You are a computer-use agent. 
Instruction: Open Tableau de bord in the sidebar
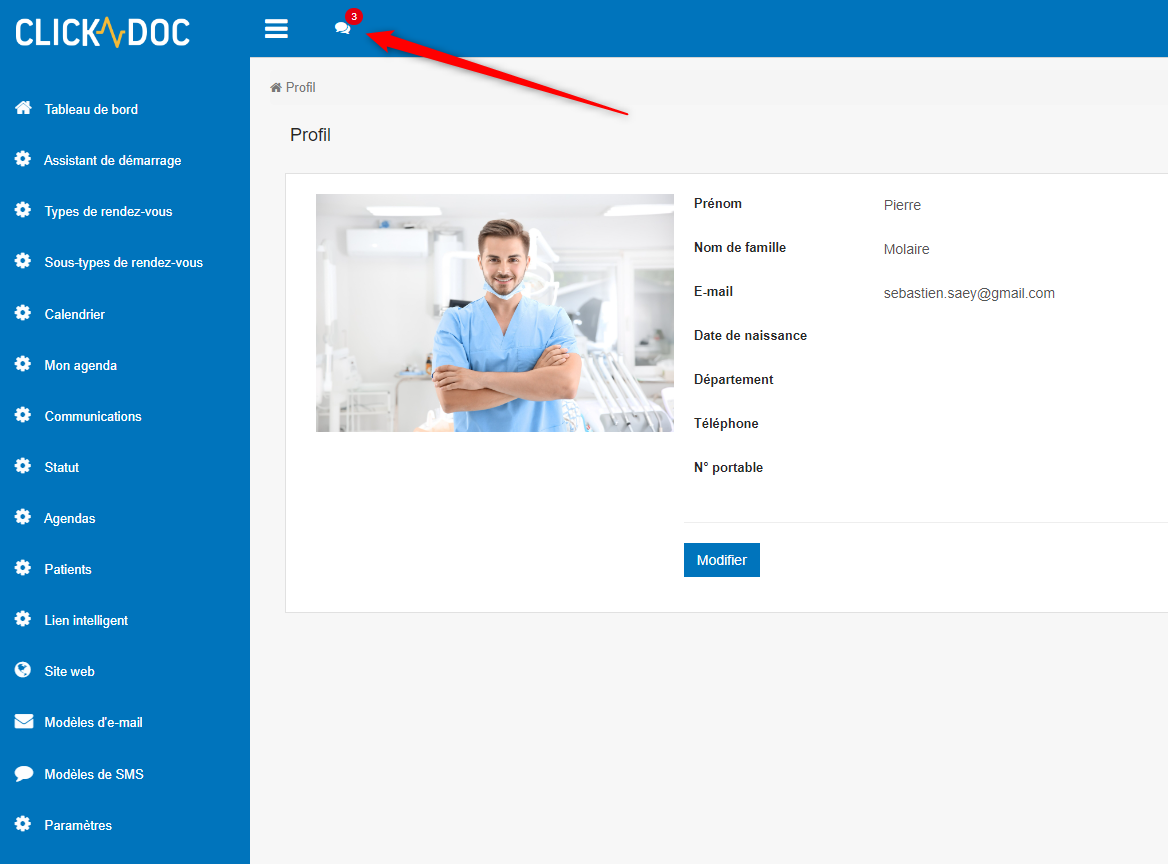point(91,109)
